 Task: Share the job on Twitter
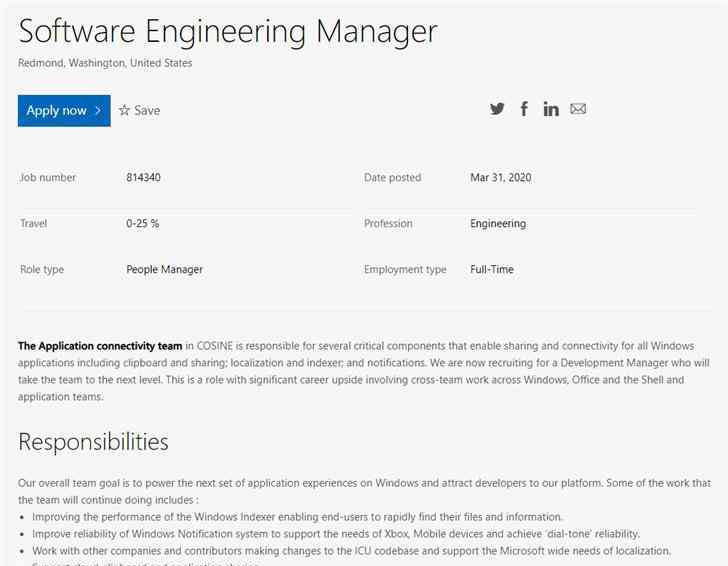pyautogui.click(x=497, y=109)
